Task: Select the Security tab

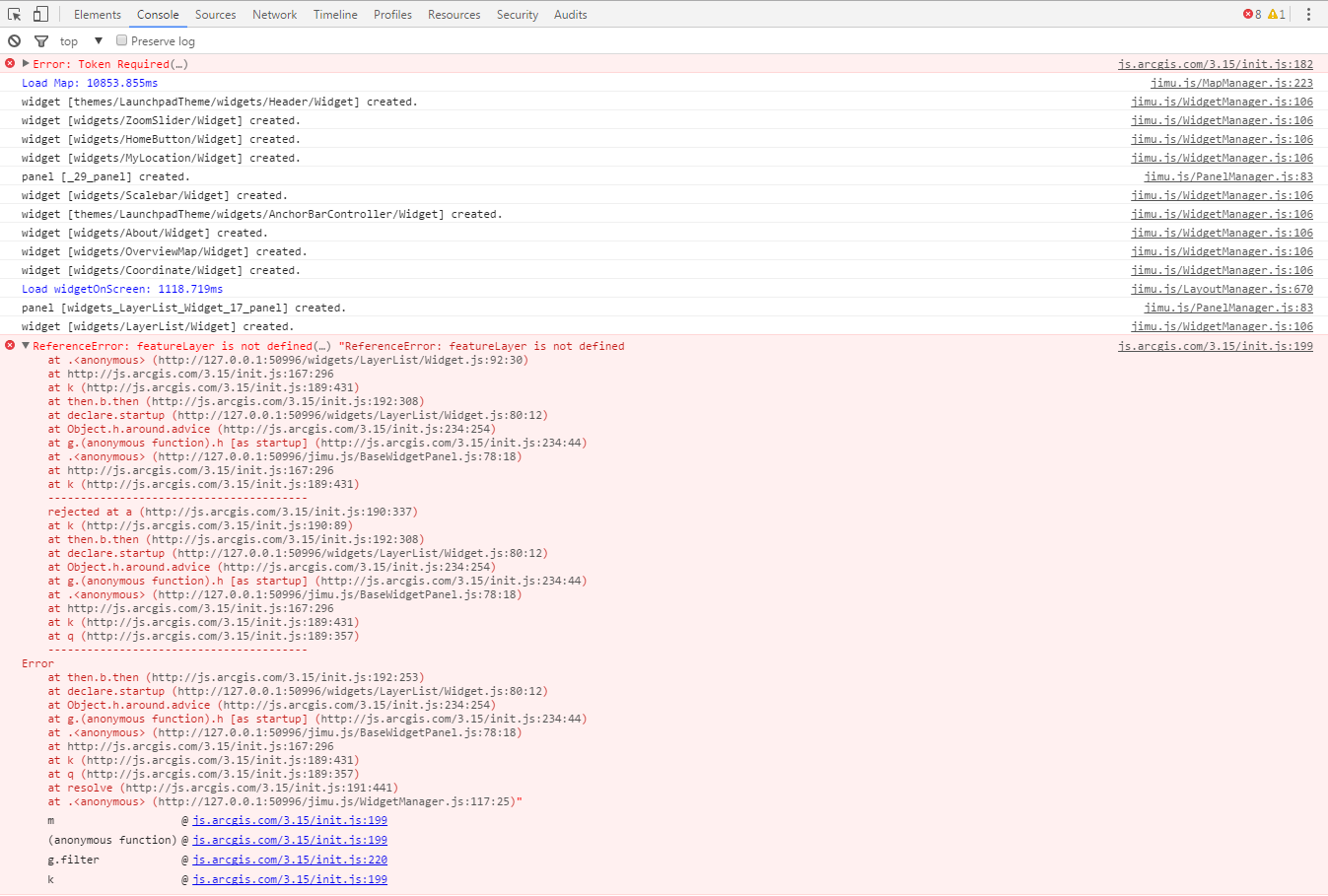Action: coord(518,15)
